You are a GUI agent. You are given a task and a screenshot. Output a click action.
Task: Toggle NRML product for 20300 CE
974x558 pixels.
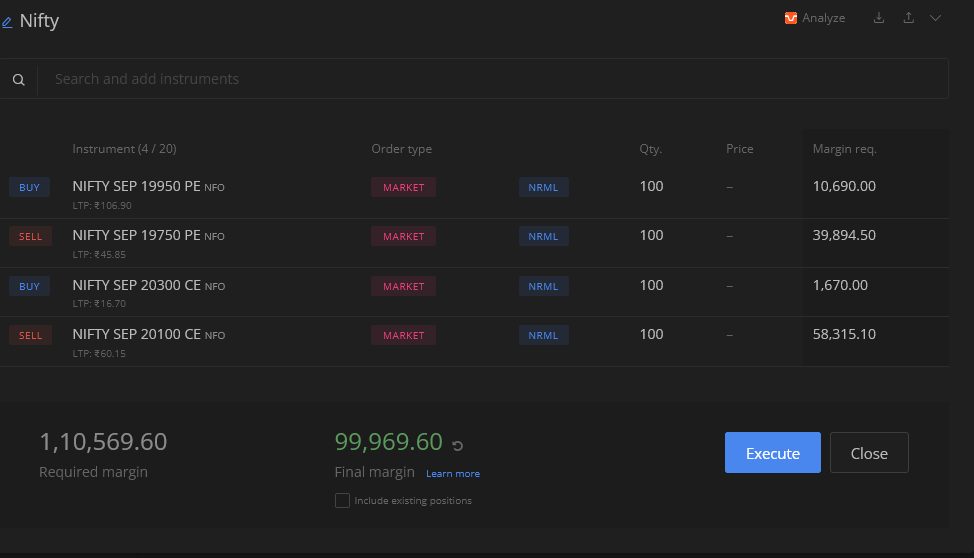coord(544,286)
